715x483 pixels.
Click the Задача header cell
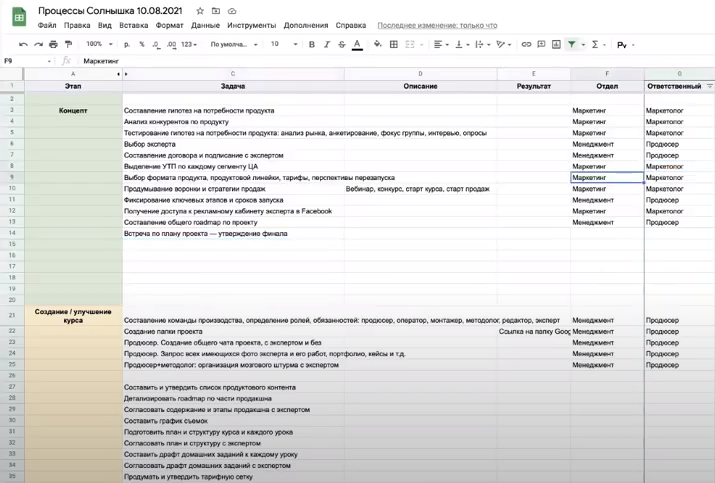click(x=233, y=86)
